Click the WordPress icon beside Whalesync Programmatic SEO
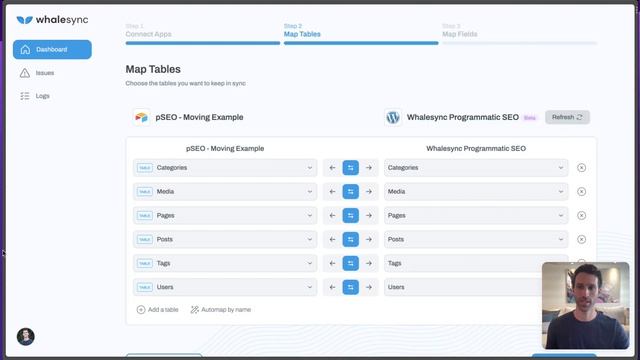This screenshot has width=640, height=360. [x=393, y=118]
